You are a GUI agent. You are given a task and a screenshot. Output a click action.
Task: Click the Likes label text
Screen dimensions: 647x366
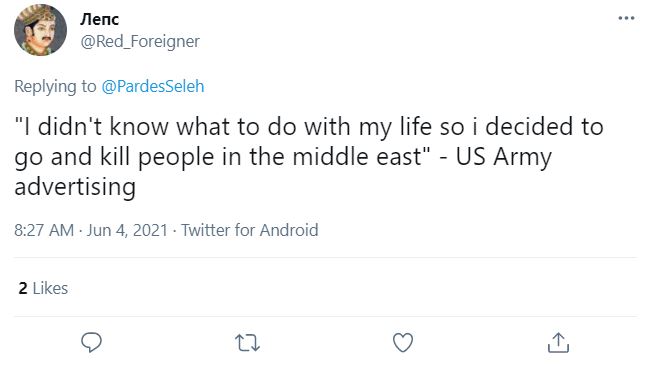pyautogui.click(x=50, y=288)
